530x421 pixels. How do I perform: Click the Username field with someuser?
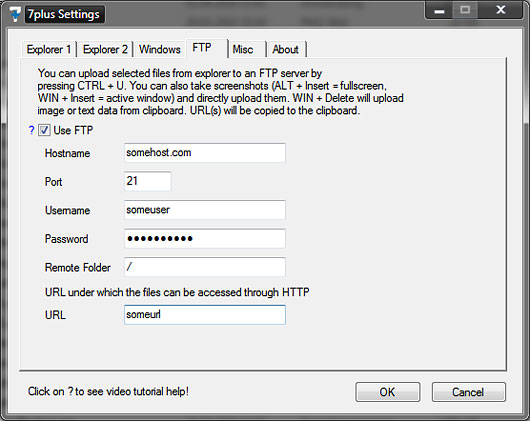(205, 210)
